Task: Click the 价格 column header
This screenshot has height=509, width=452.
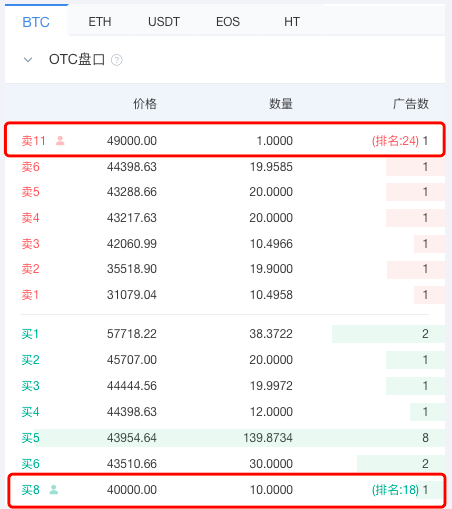Action: (145, 104)
